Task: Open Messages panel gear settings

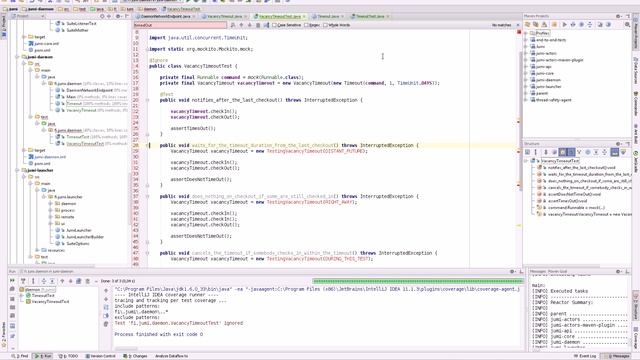Action: [619, 271]
